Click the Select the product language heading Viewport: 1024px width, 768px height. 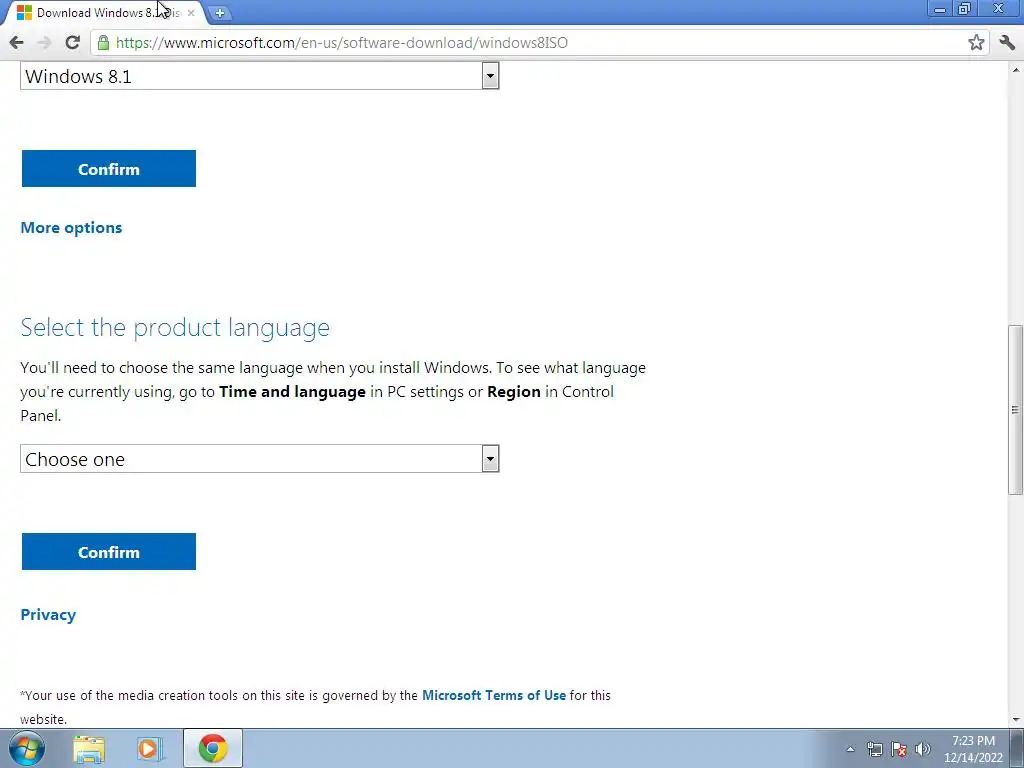coord(175,327)
